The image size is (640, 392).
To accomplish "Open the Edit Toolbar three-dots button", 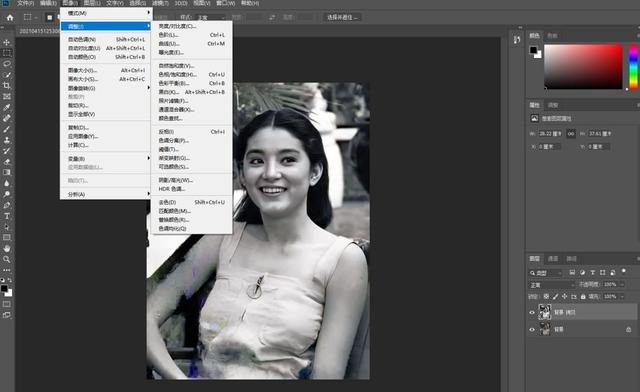I will click(x=7, y=270).
